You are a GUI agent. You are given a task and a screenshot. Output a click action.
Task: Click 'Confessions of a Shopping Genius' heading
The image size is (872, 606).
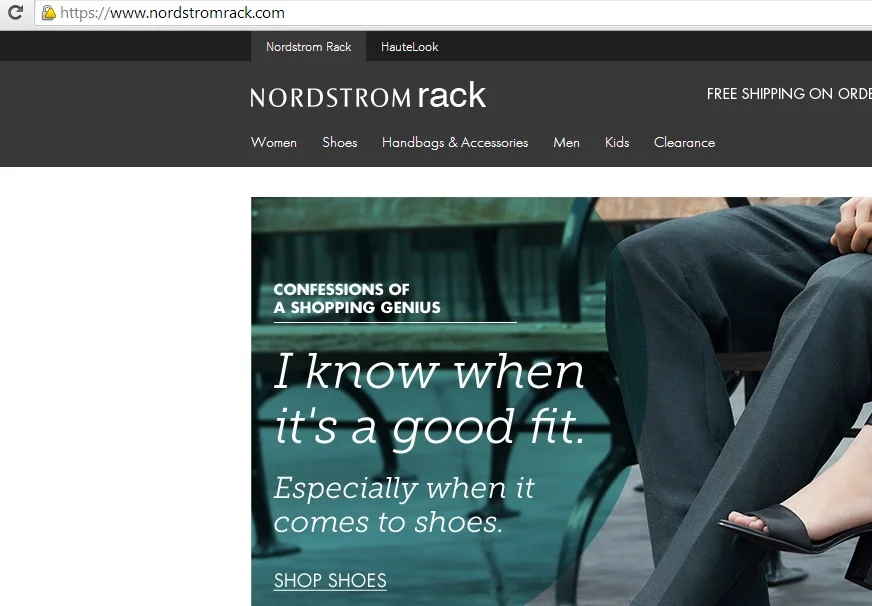(356, 299)
